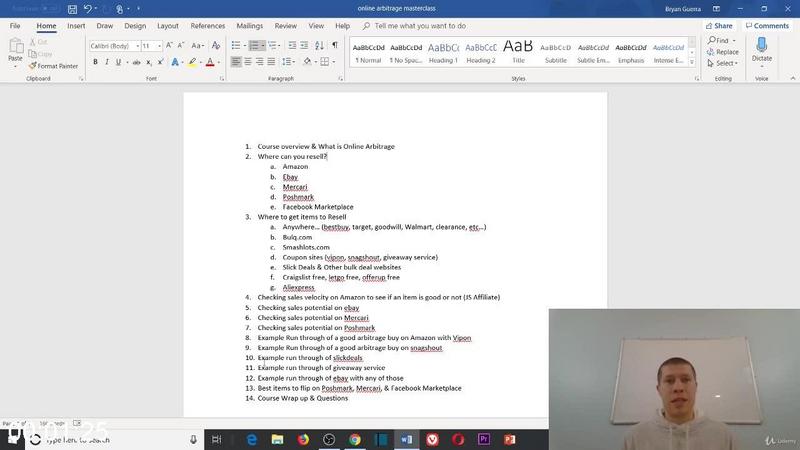This screenshot has height=450, width=800.
Task: Apply the Subtitle style
Action: tap(556, 53)
